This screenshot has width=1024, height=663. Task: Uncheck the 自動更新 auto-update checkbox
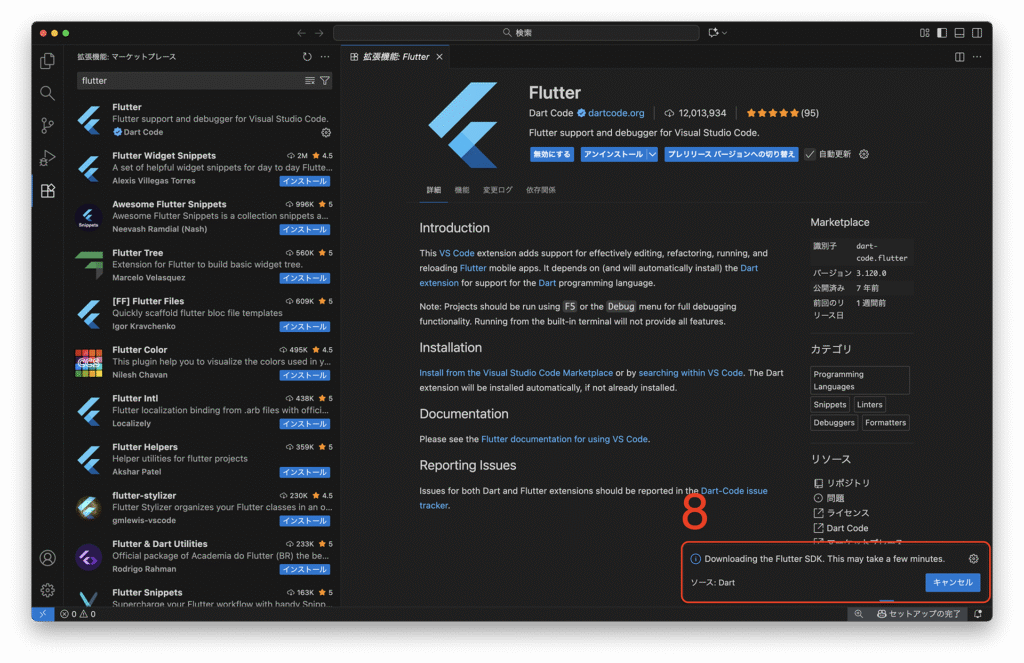click(x=810, y=155)
